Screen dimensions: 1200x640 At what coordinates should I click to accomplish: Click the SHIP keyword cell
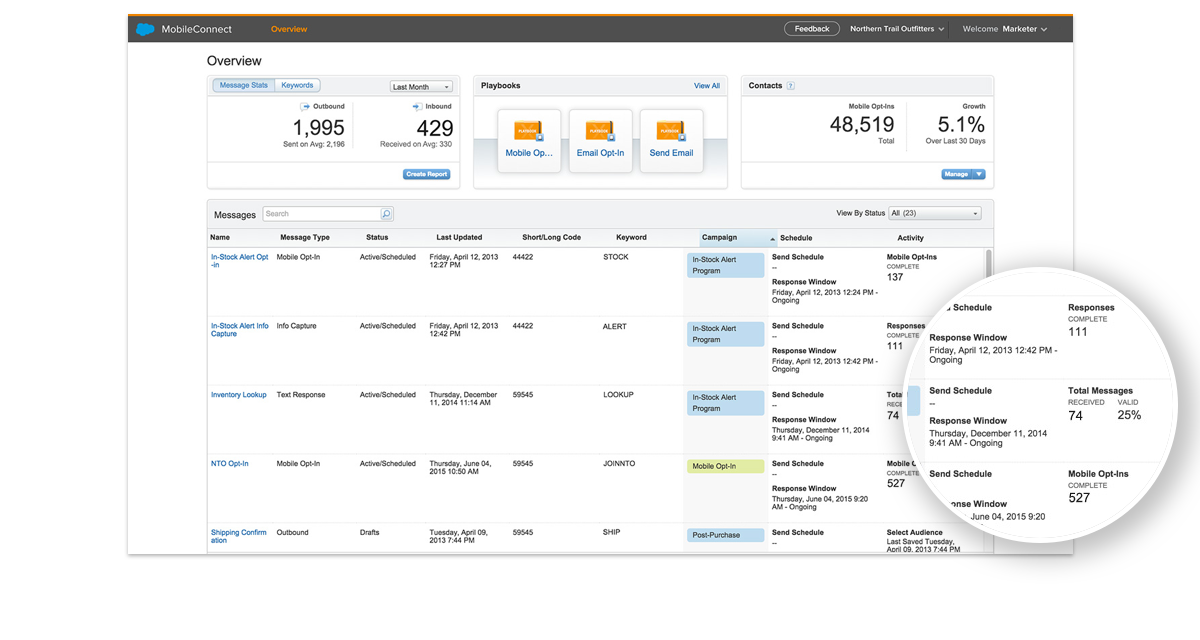point(611,533)
